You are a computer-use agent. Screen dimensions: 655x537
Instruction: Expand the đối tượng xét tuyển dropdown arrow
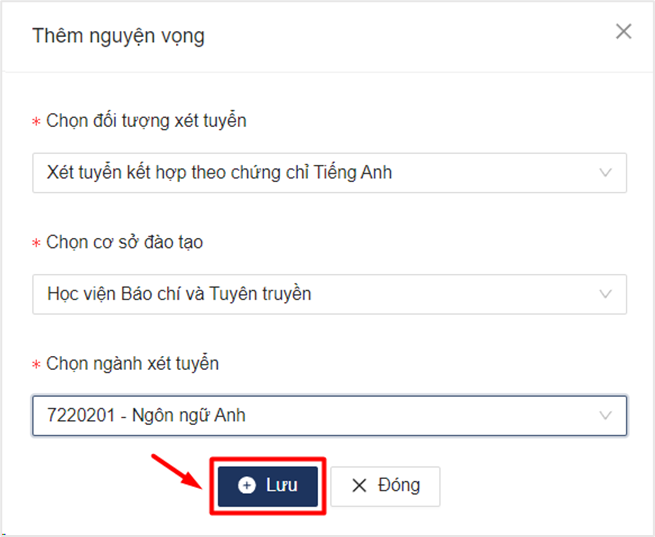coord(605,172)
